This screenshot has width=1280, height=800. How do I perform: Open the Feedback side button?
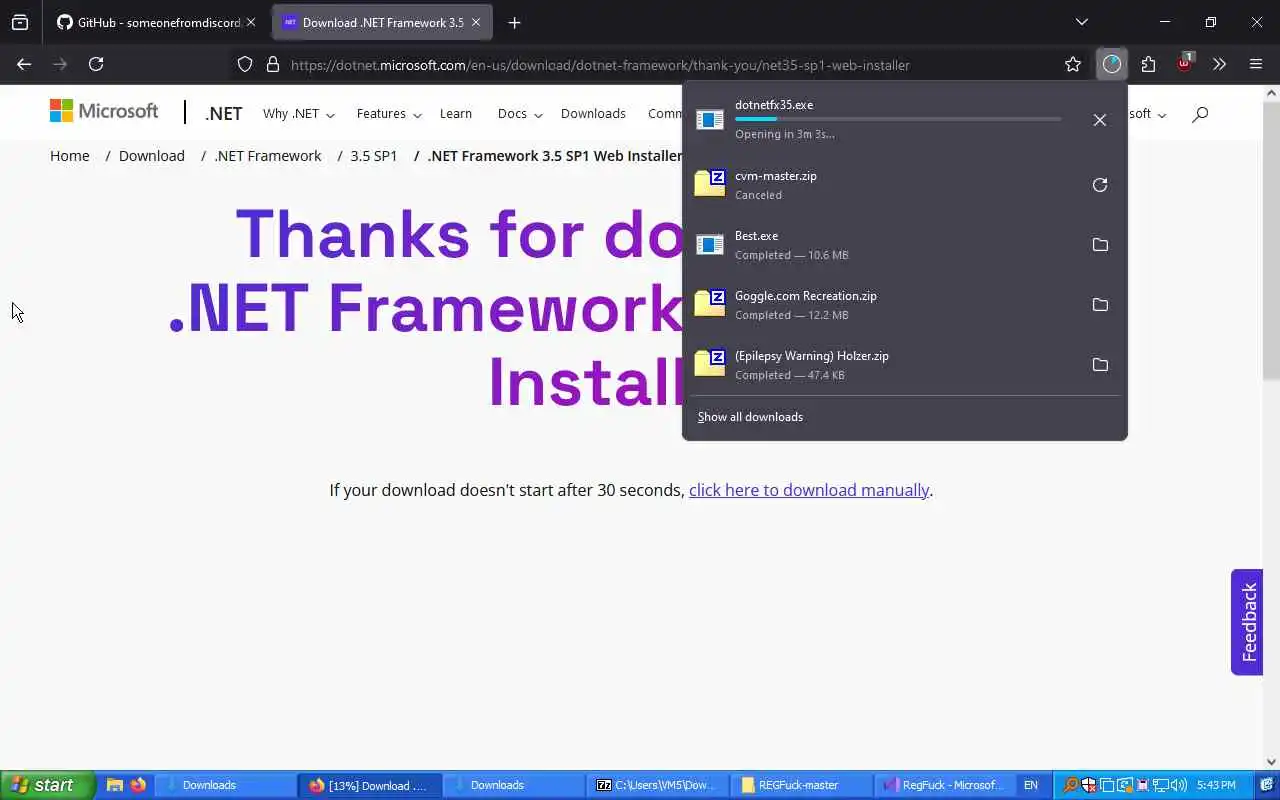click(1247, 622)
